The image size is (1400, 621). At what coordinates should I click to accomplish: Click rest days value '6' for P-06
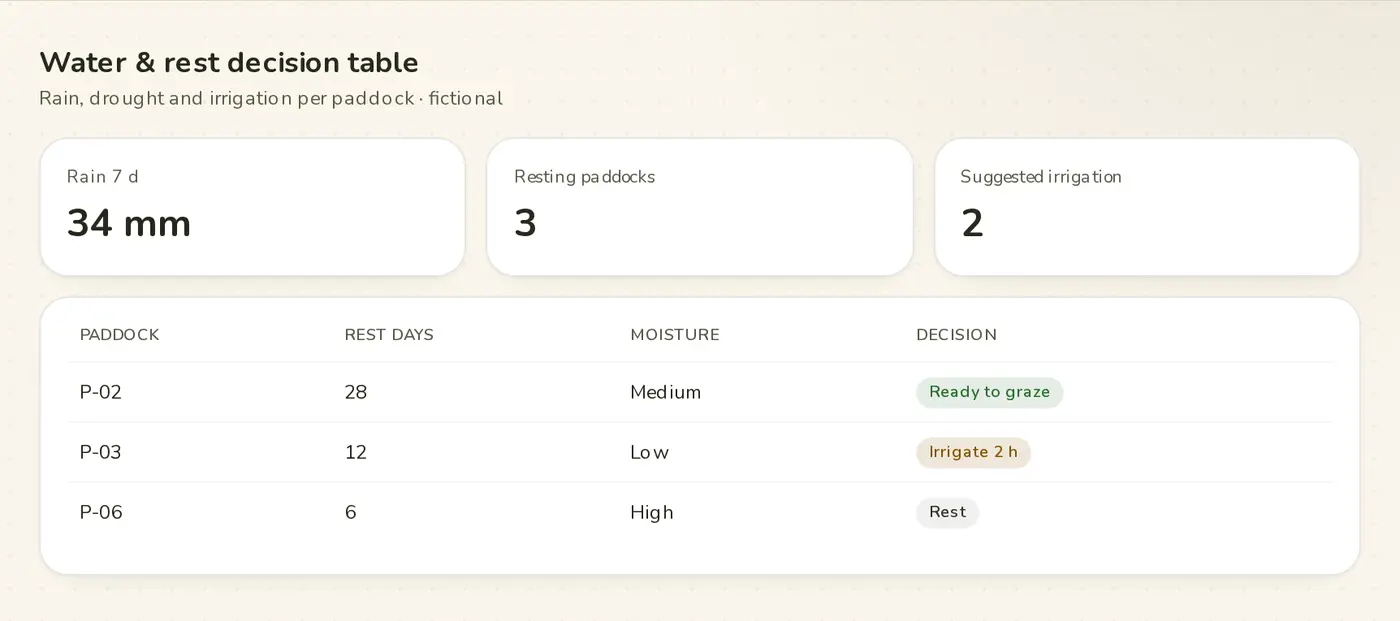[x=351, y=512]
